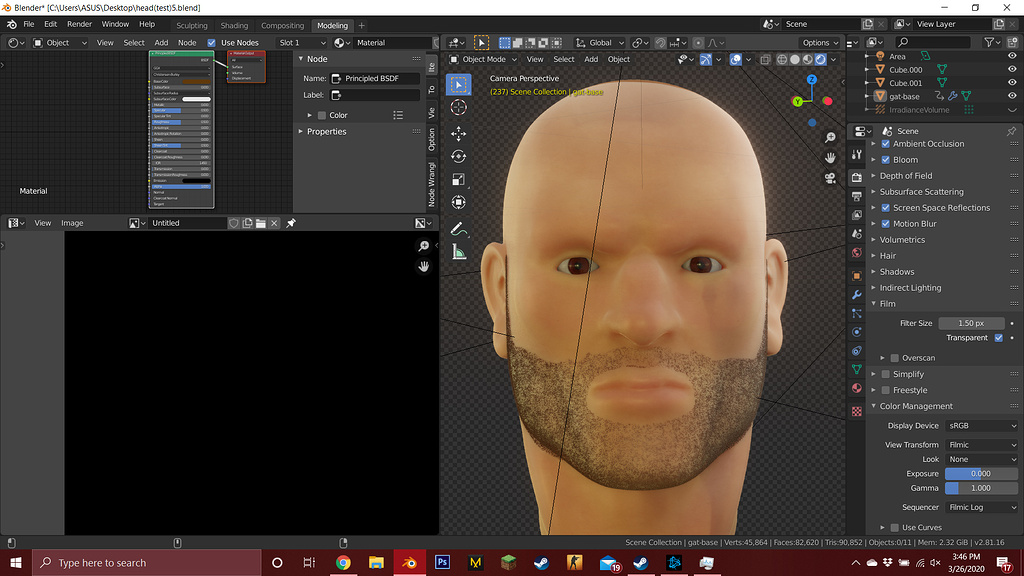Adjust the Exposure slider
Image resolution: width=1024 pixels, height=576 pixels.
pyautogui.click(x=981, y=473)
